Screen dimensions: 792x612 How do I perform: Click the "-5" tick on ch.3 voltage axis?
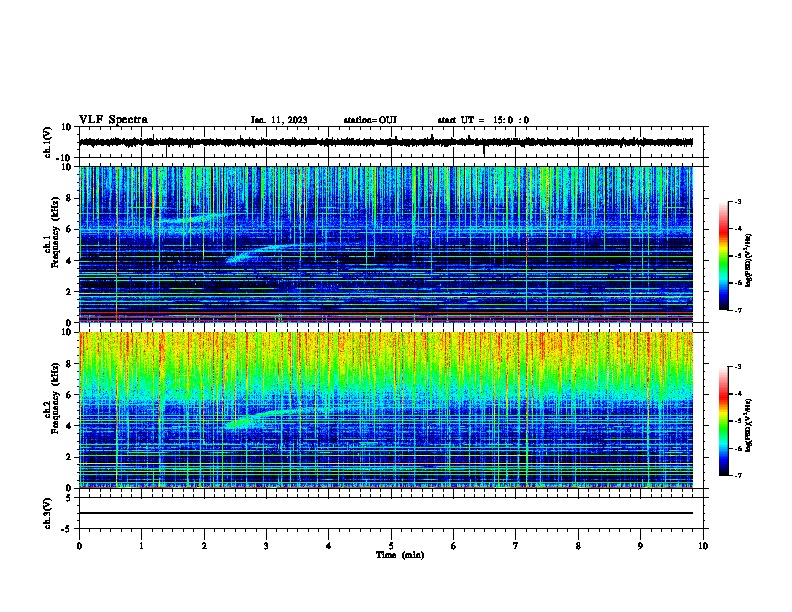(68, 529)
